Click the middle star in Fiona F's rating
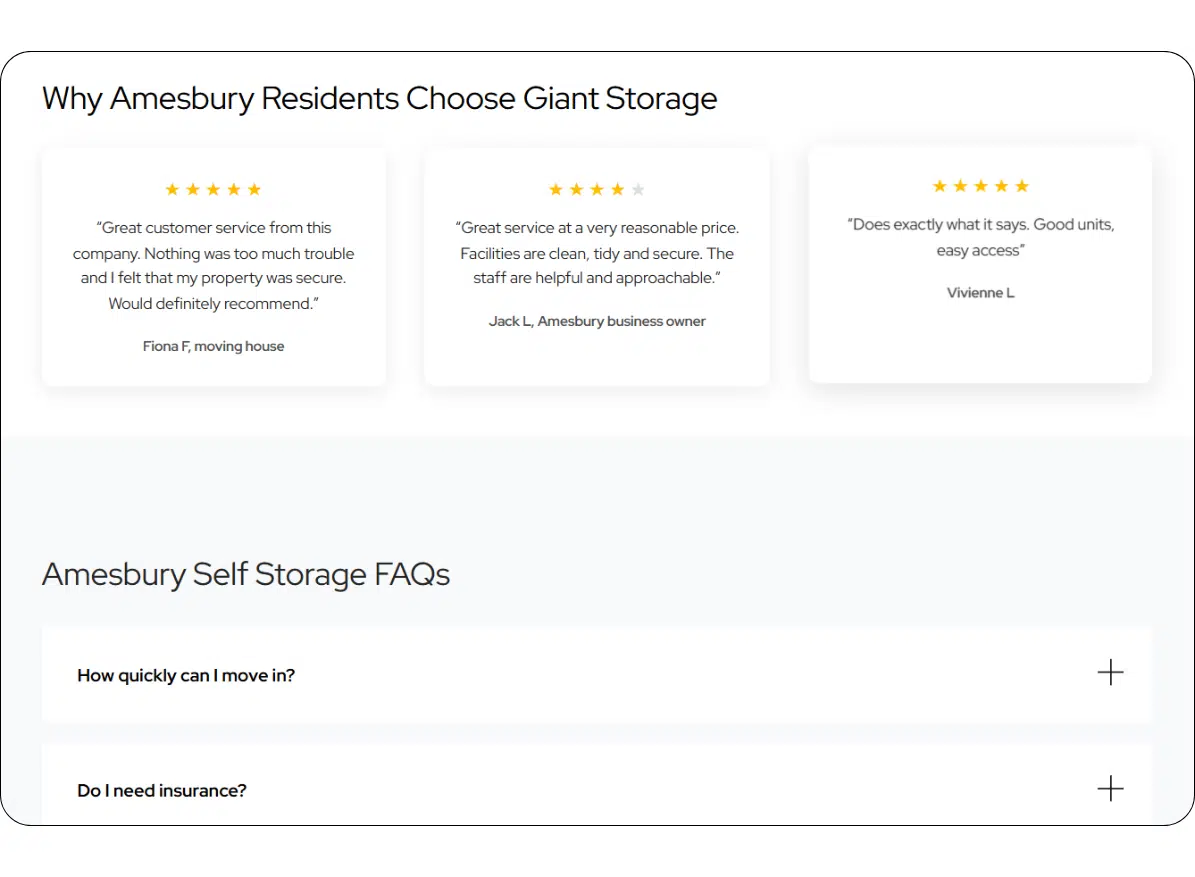 213,190
